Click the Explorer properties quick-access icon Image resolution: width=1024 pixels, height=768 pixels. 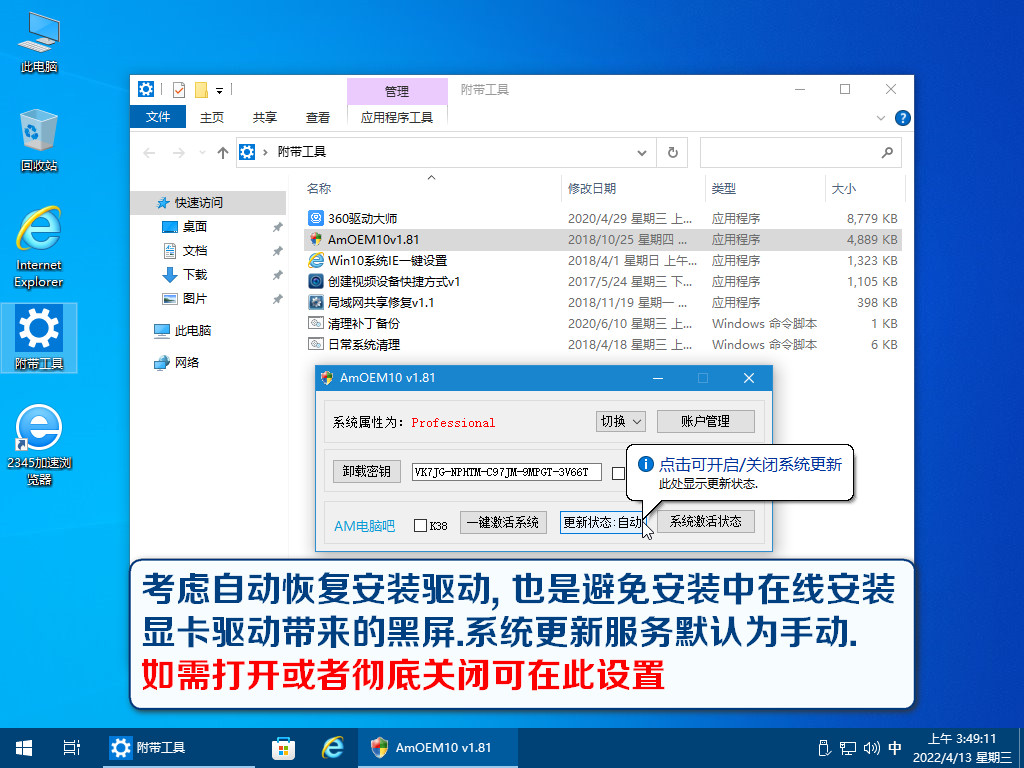pos(179,89)
